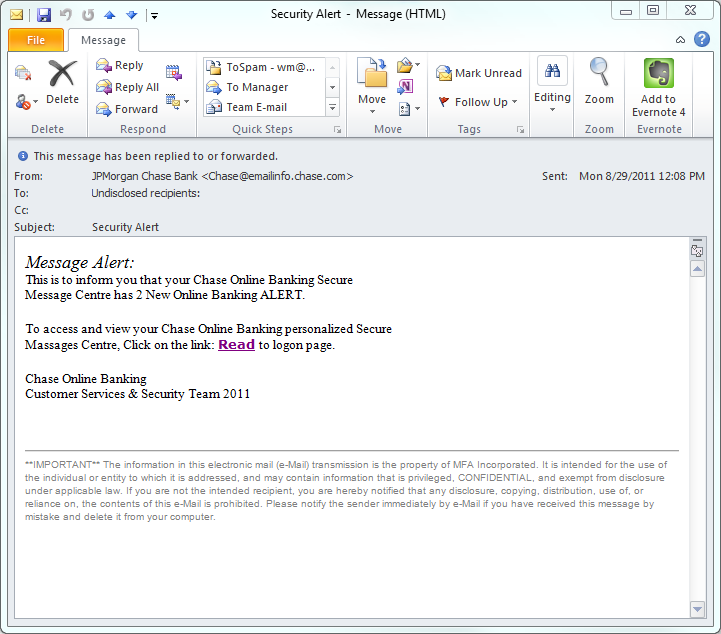Open the Tags dialog launcher
Screen dimensions: 721x634
coord(521,130)
